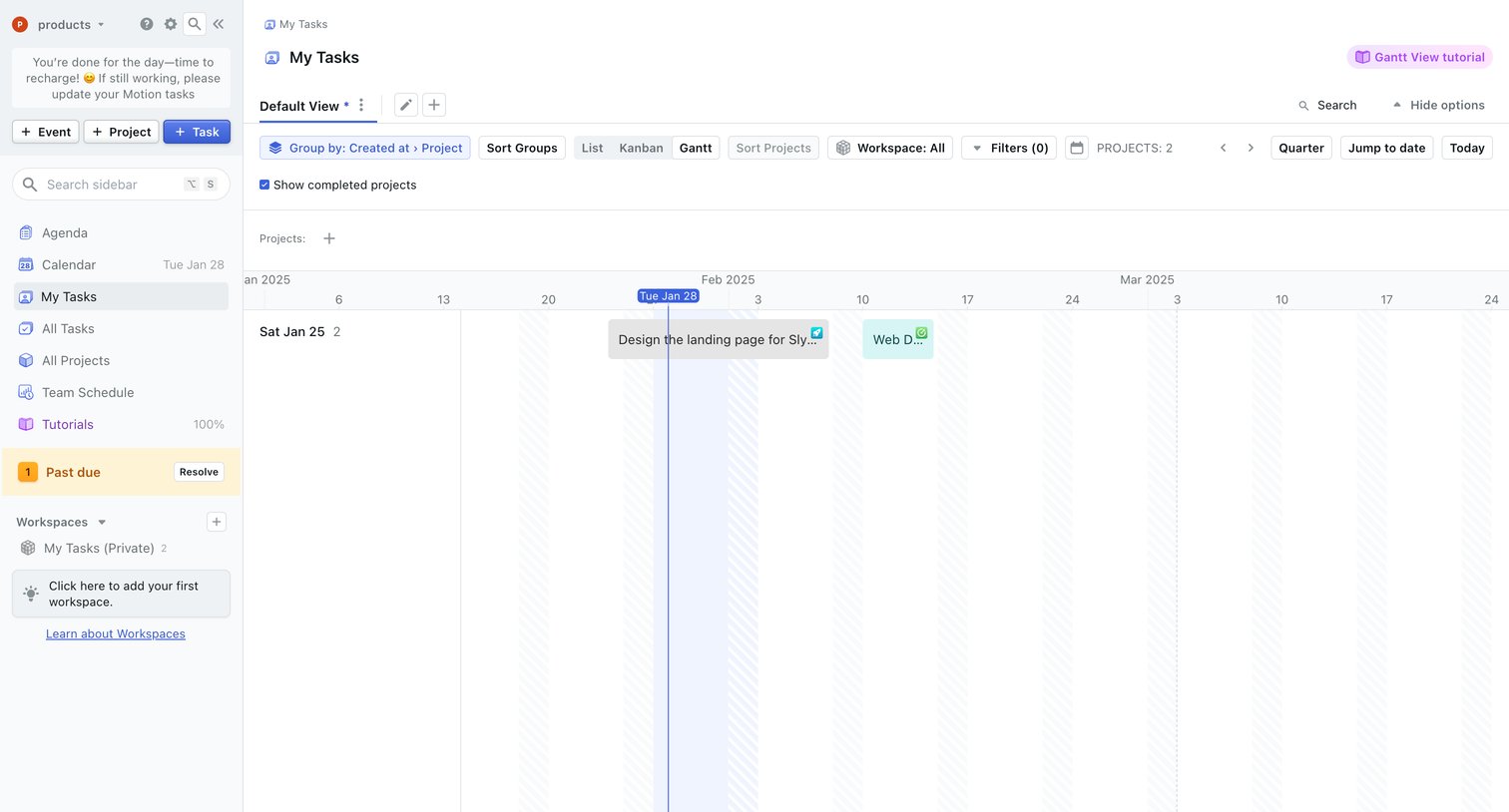The width and height of the screenshot is (1509, 812).
Task: Click the calendar date picker icon
Action: coord(1077,148)
